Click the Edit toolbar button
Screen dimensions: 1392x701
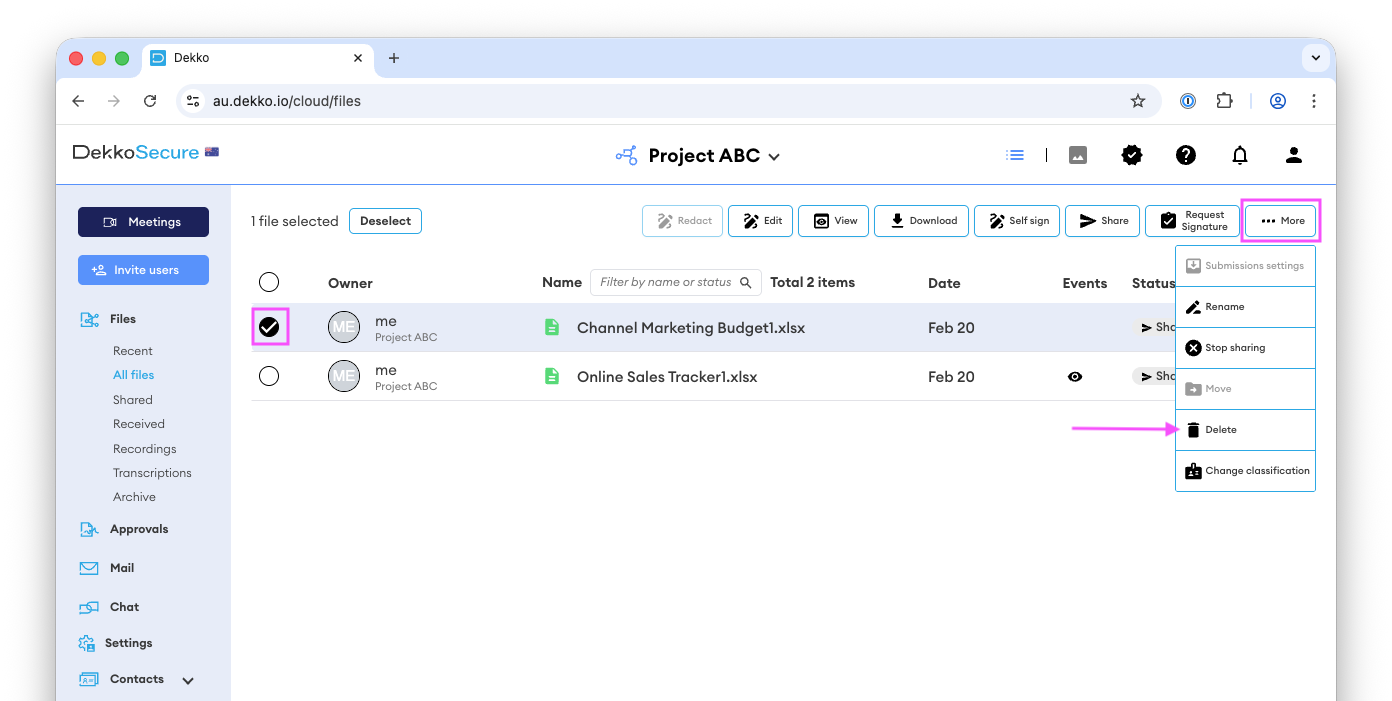(x=761, y=221)
